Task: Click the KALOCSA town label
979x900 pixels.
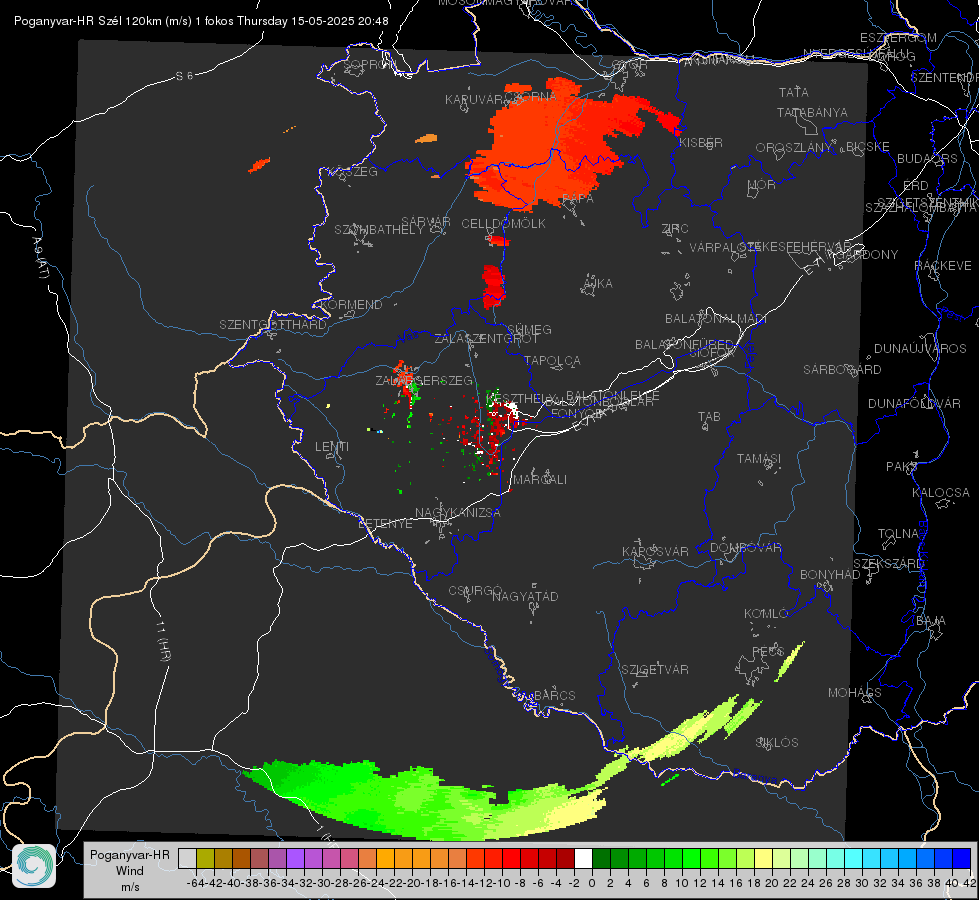Action: pyautogui.click(x=940, y=493)
